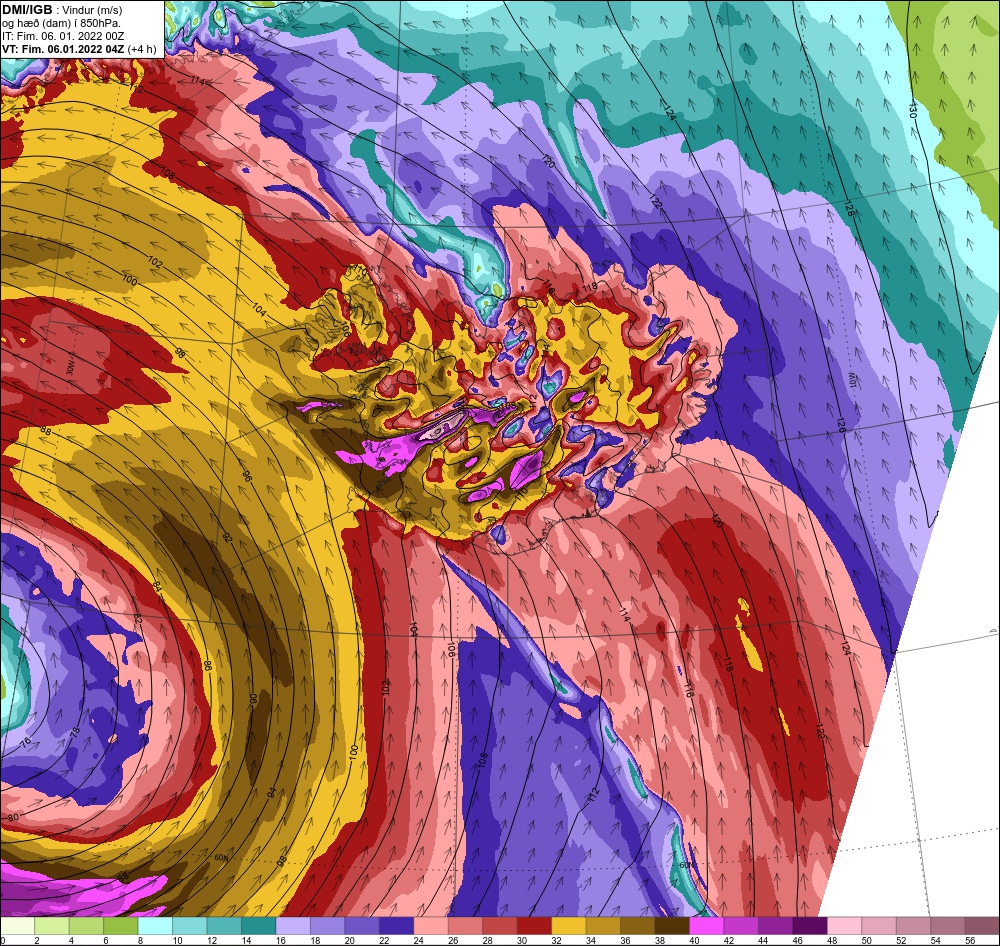The image size is (1000, 946).
Task: Select the legend scale number '30'
Action: tap(522, 940)
